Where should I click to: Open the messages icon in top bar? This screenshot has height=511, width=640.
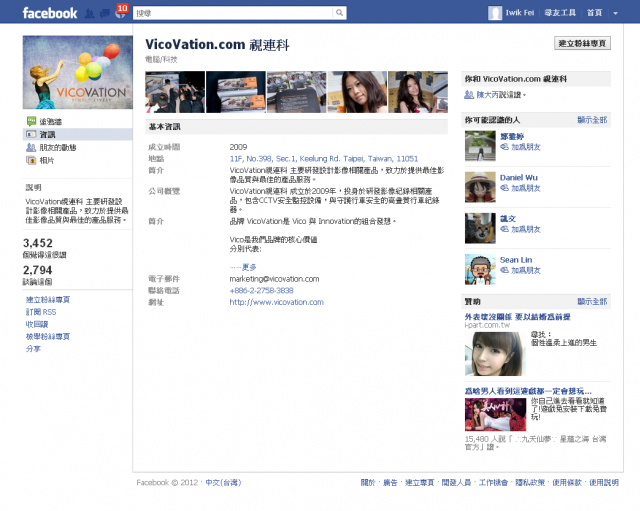(x=105, y=13)
